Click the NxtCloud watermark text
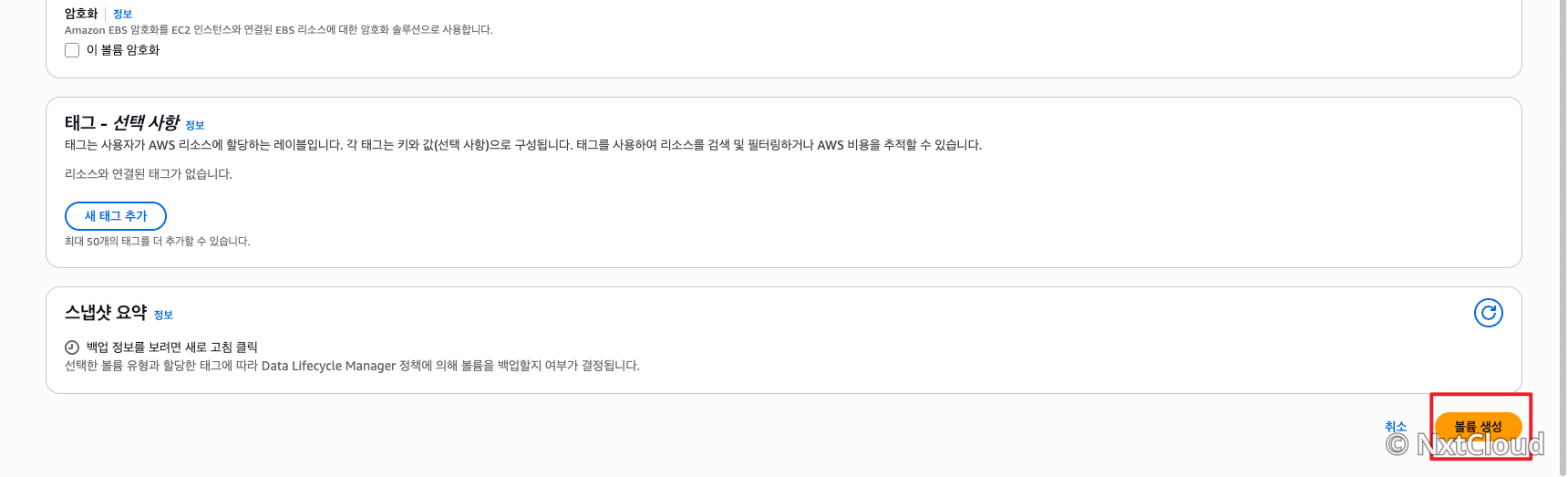This screenshot has height=477, width=1568. coord(1480,444)
